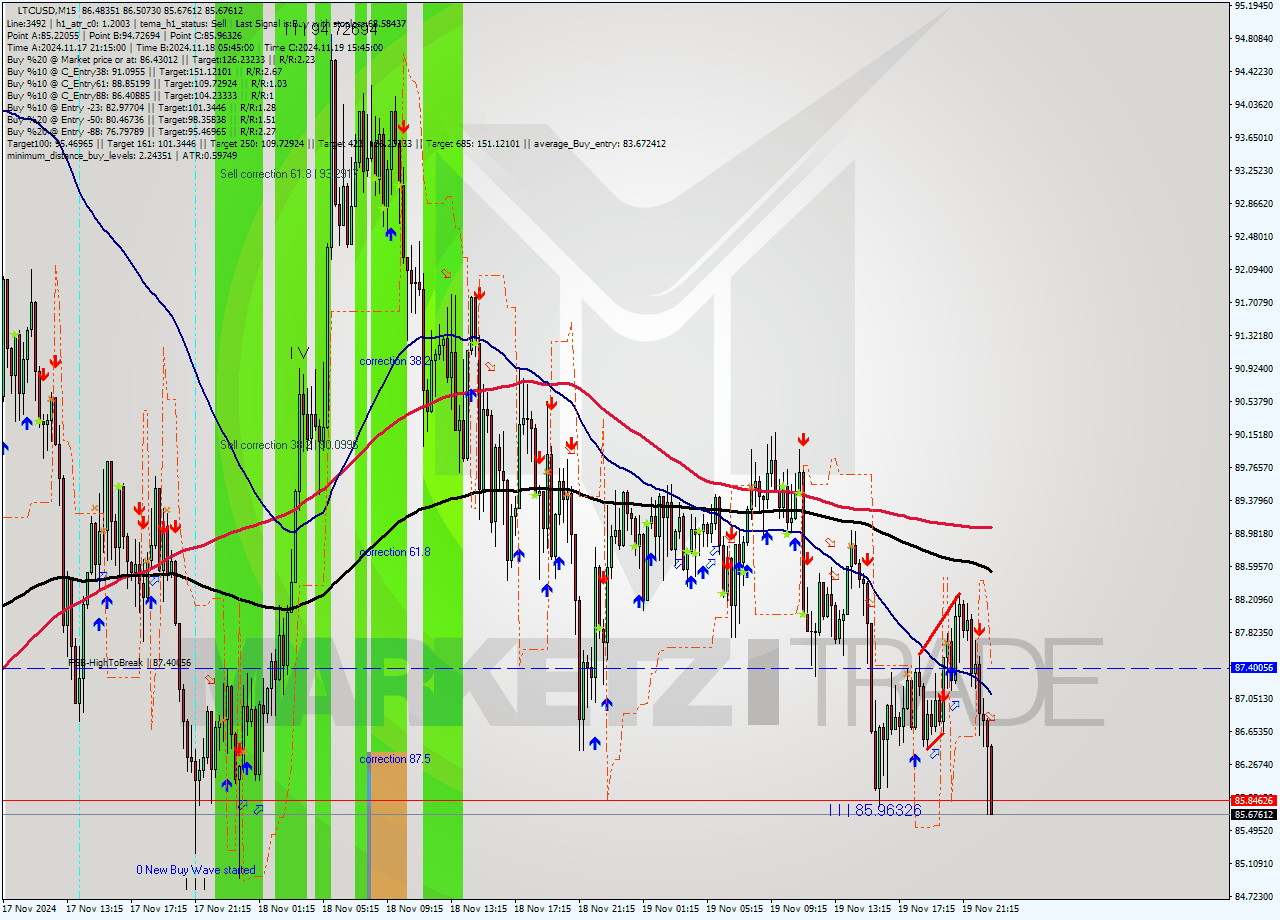This screenshot has width=1280, height=920.
Task: Click the 'correction 38.2' chart label
Action: coord(395,361)
